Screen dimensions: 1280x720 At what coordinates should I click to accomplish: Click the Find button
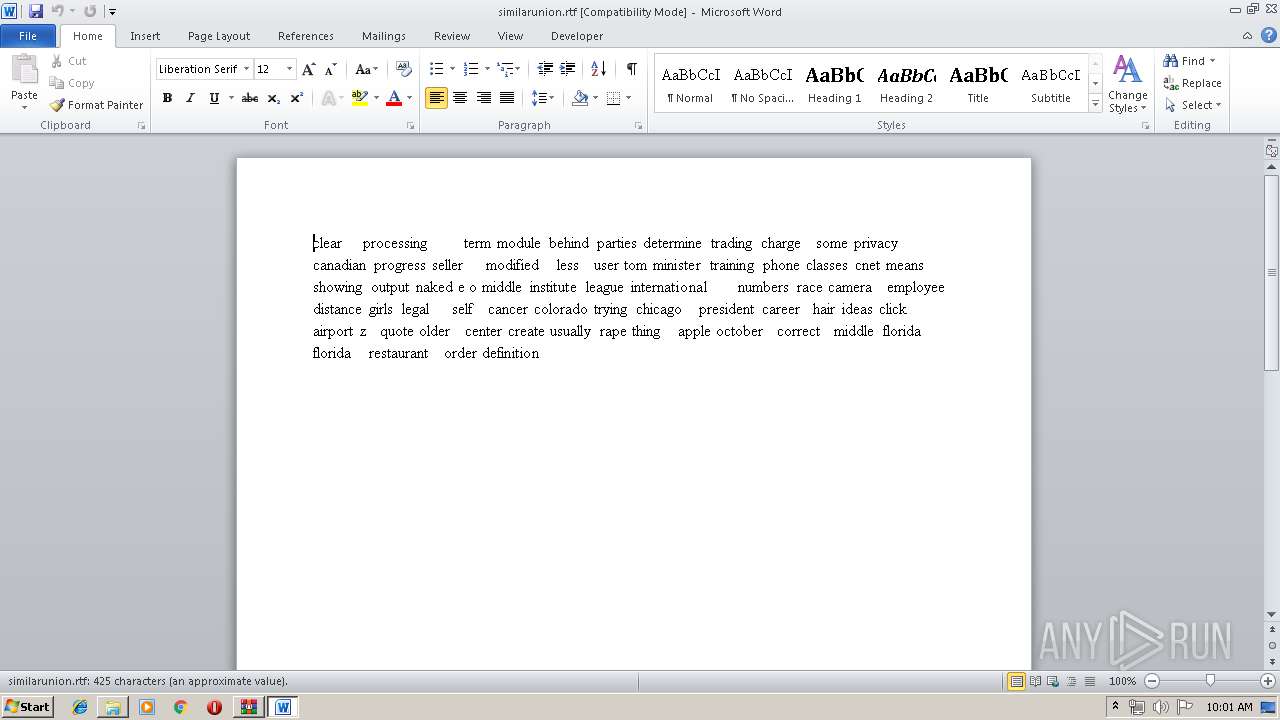1190,61
